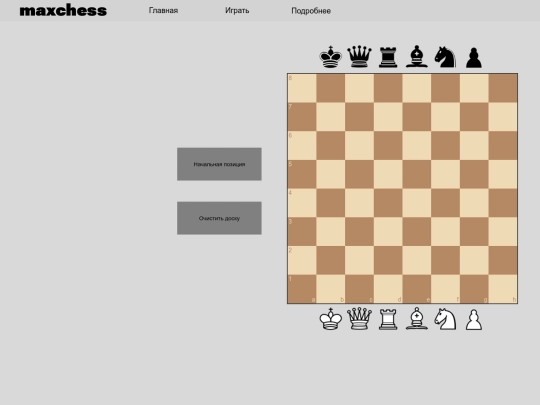540x405 pixels.
Task: Click square d4 on the chessboard
Action: coord(388,203)
